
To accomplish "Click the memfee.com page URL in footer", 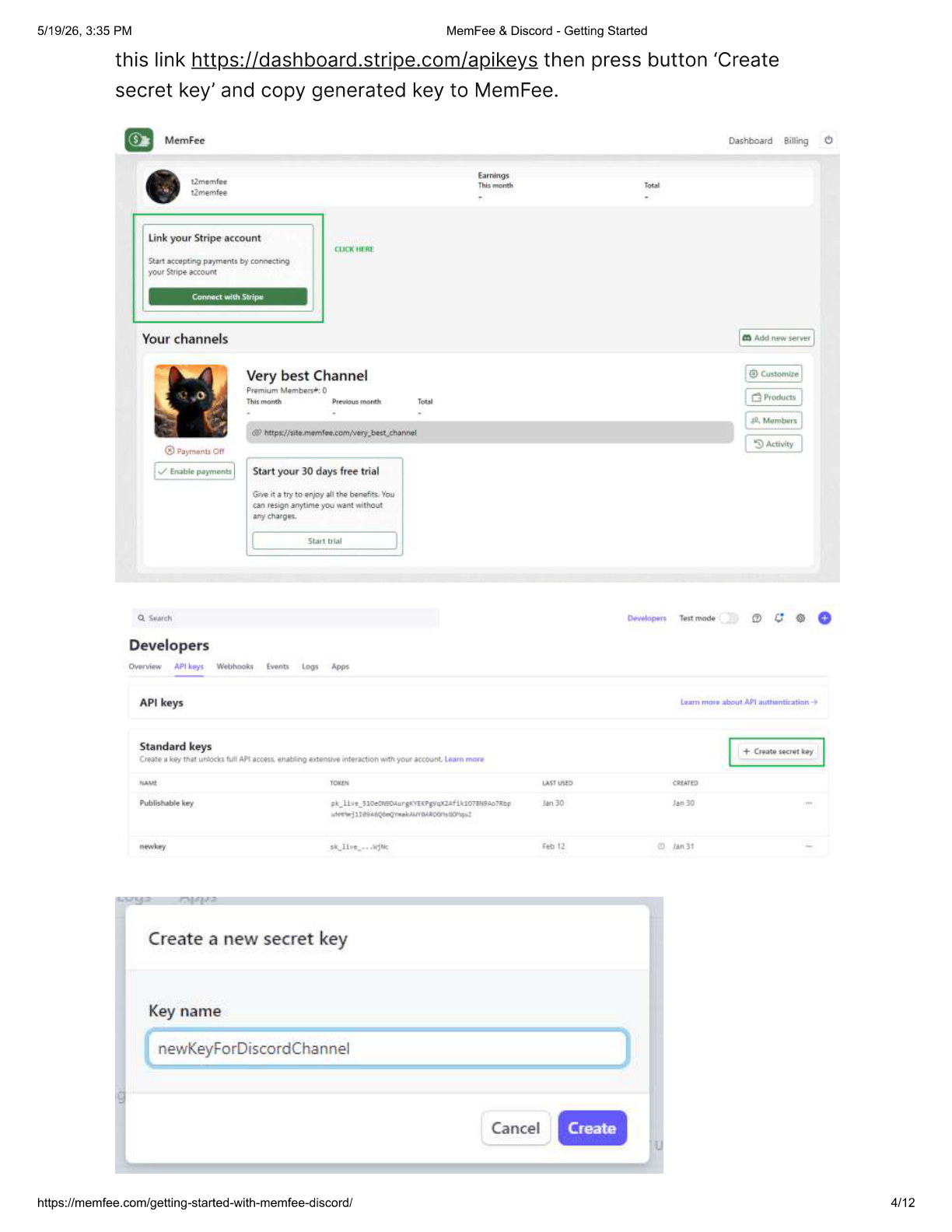I will pos(195,1202).
